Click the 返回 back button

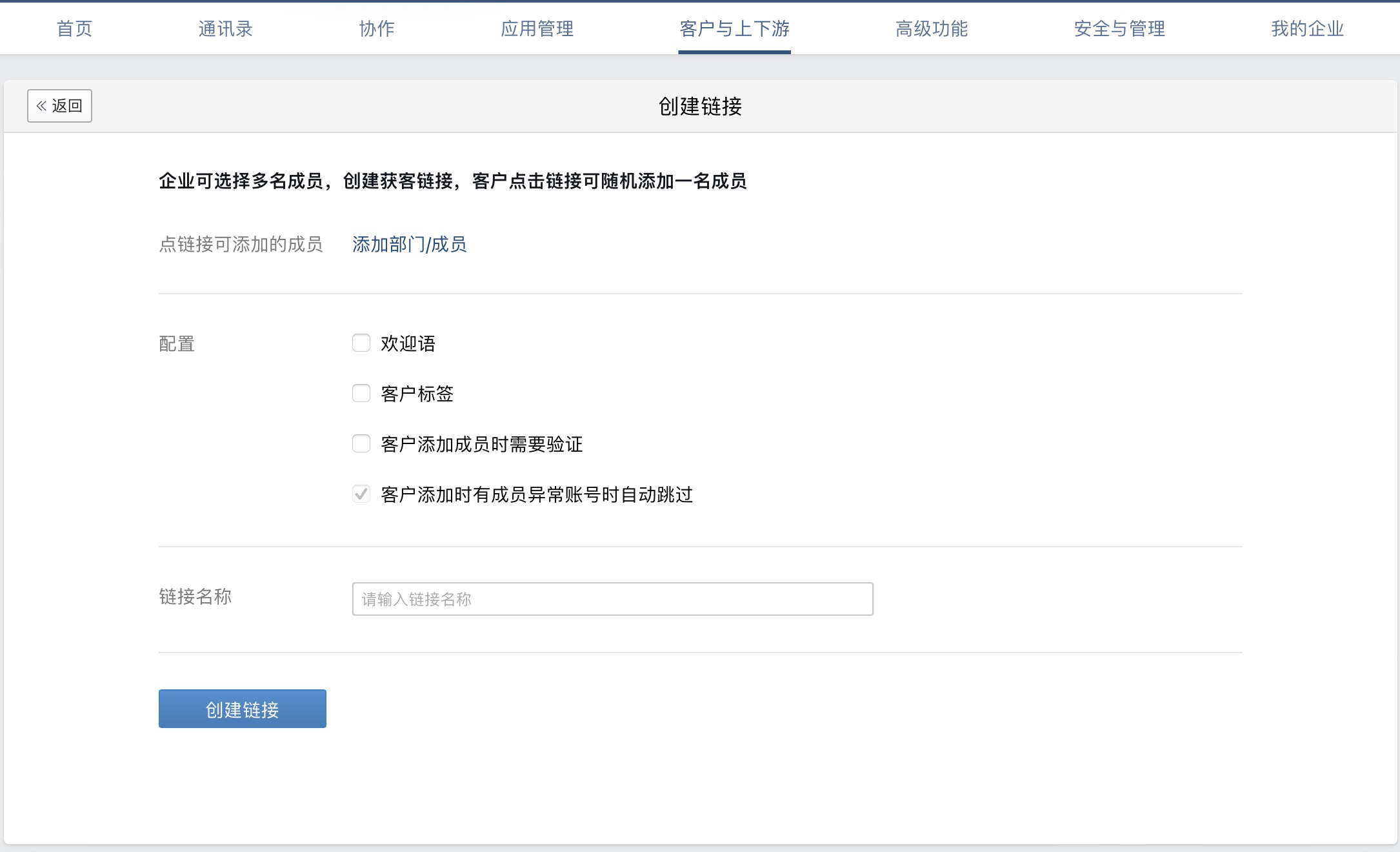(x=59, y=105)
